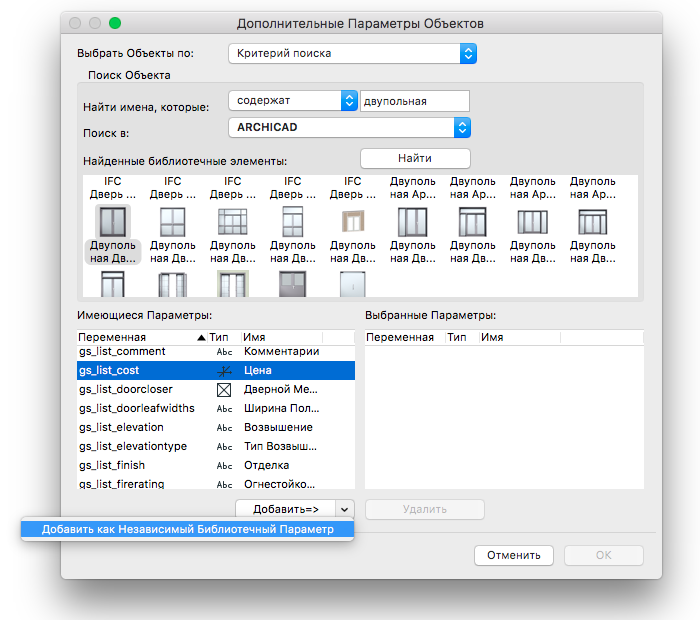Click the OK button
The height and width of the screenshot is (620, 700).
pyautogui.click(x=604, y=555)
